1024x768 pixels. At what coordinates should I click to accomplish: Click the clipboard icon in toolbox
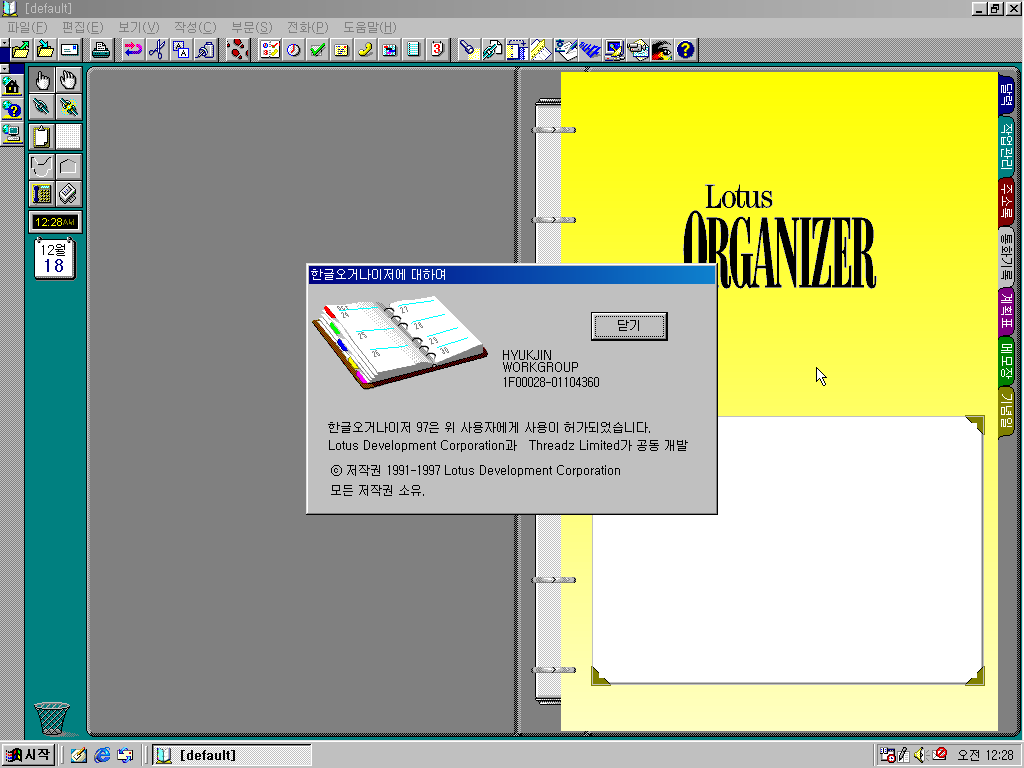pyautogui.click(x=42, y=137)
